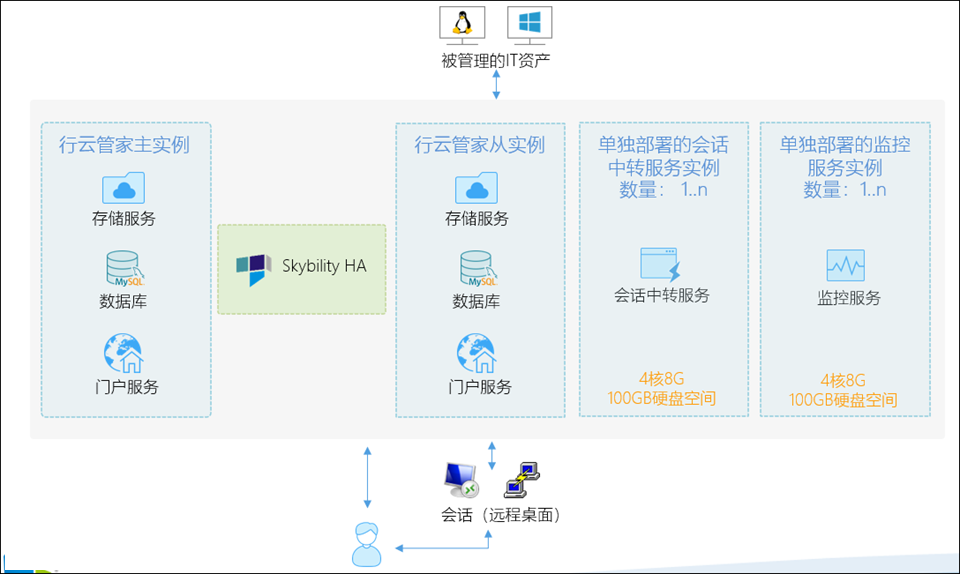The height and width of the screenshot is (574, 960).
Task: Click the 被管理的IT资产 label
Action: [x=496, y=61]
